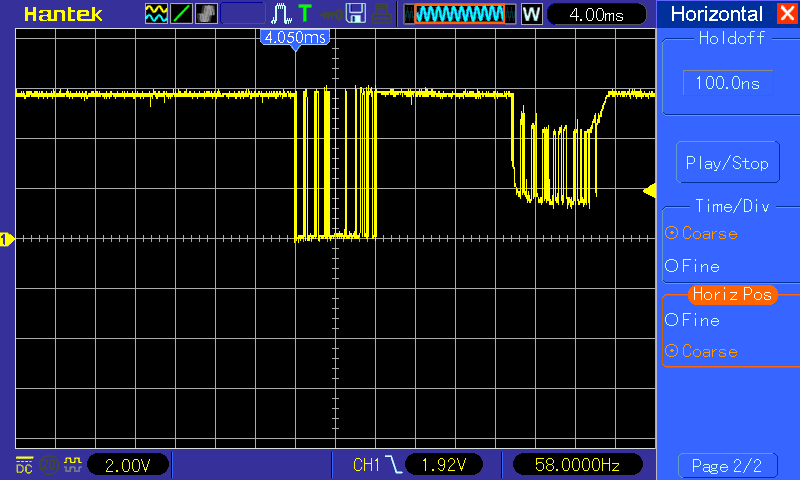This screenshot has height=480, width=800.
Task: Click the falling edge trigger slope icon
Action: (x=393, y=465)
